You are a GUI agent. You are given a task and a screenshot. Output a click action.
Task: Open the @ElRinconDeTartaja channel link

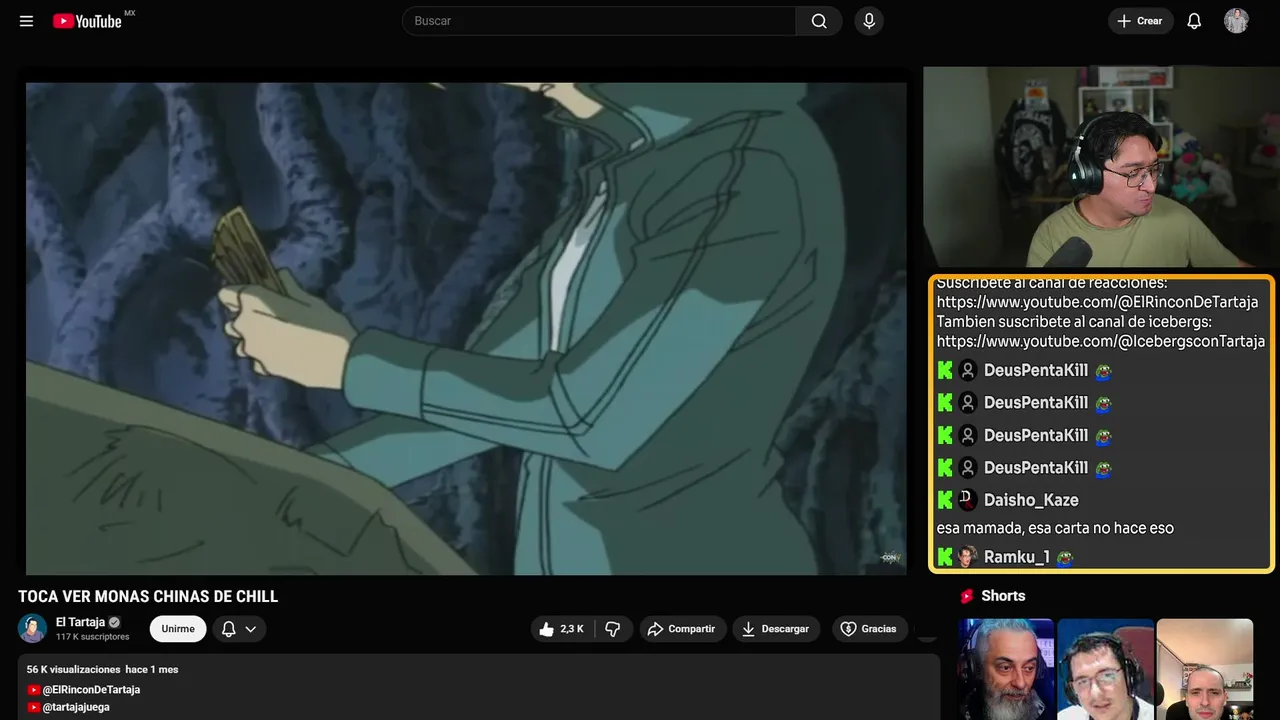coord(91,690)
